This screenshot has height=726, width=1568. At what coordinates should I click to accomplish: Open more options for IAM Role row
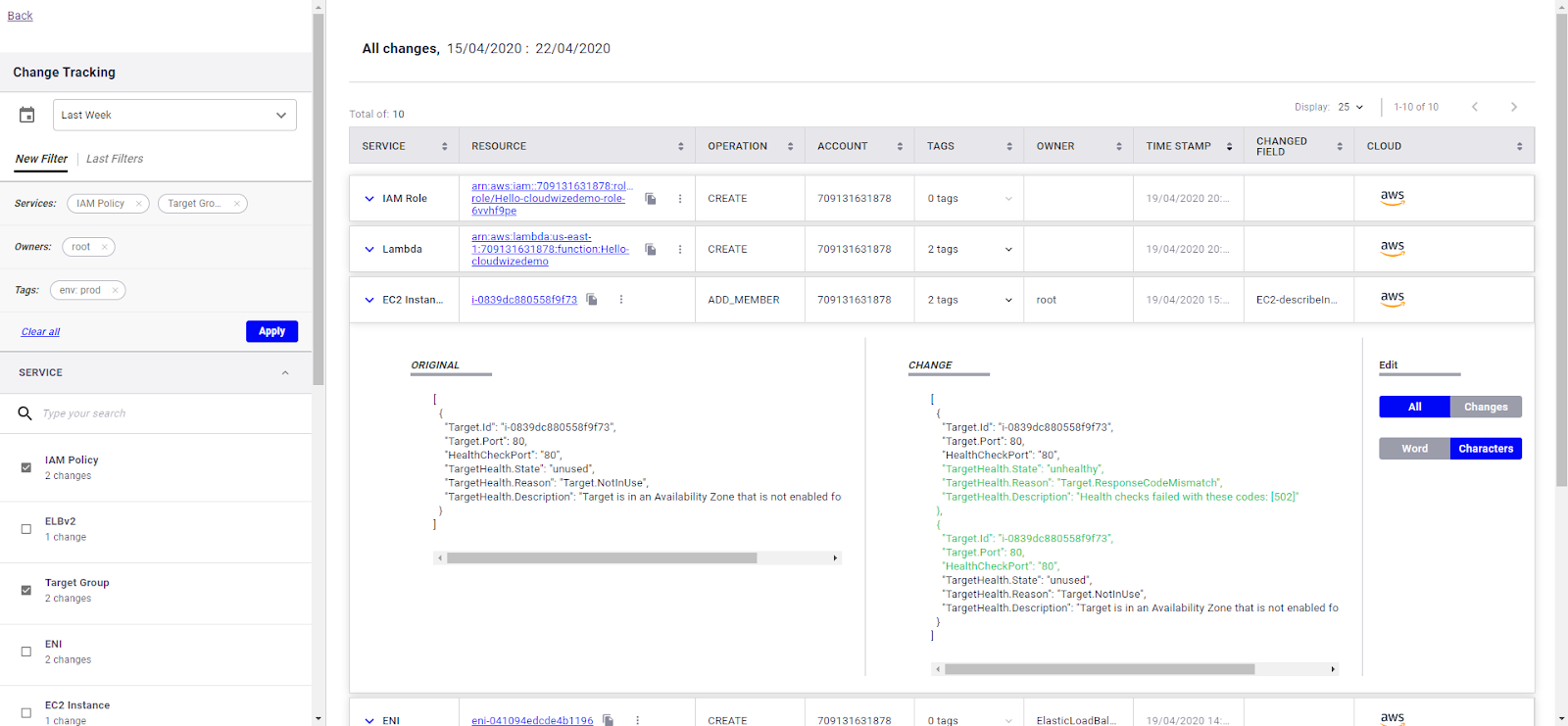click(x=680, y=199)
